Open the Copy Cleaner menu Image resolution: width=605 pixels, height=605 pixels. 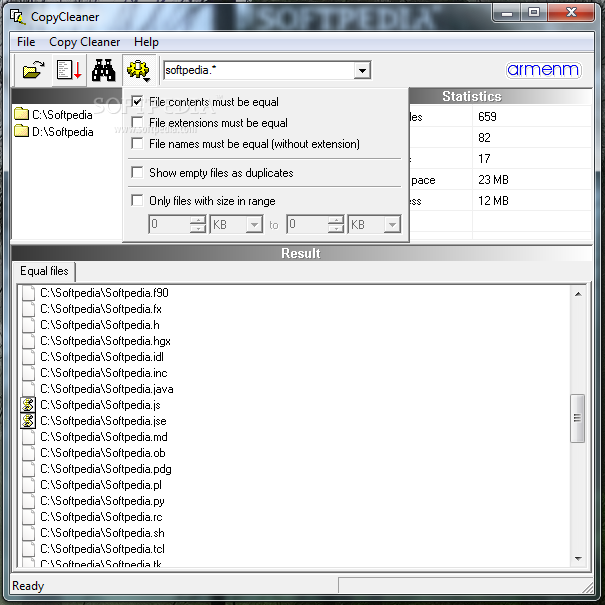tap(84, 42)
